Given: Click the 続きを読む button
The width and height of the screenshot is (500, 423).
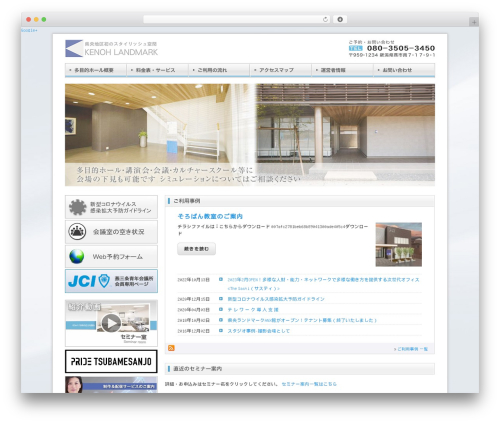Looking at the screenshot, I should (196, 249).
